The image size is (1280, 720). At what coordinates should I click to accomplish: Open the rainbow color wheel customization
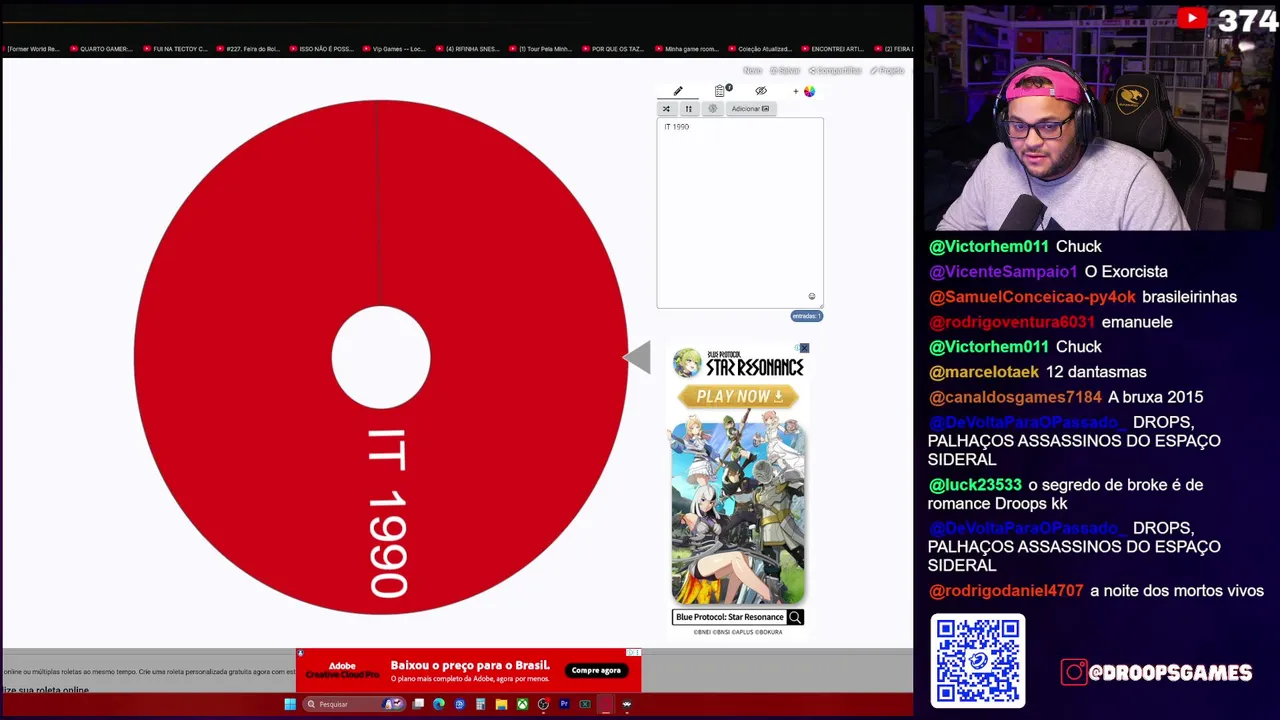(809, 91)
